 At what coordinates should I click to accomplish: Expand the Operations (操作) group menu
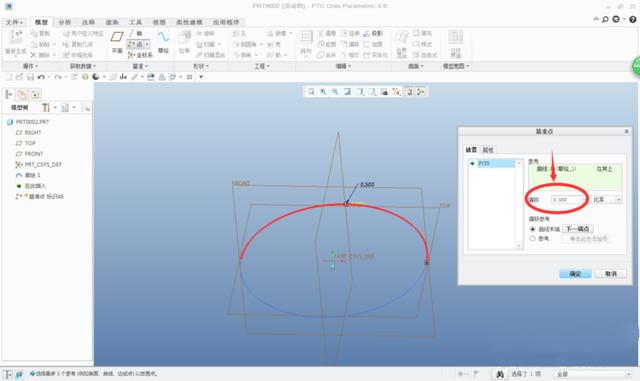pyautogui.click(x=31, y=66)
